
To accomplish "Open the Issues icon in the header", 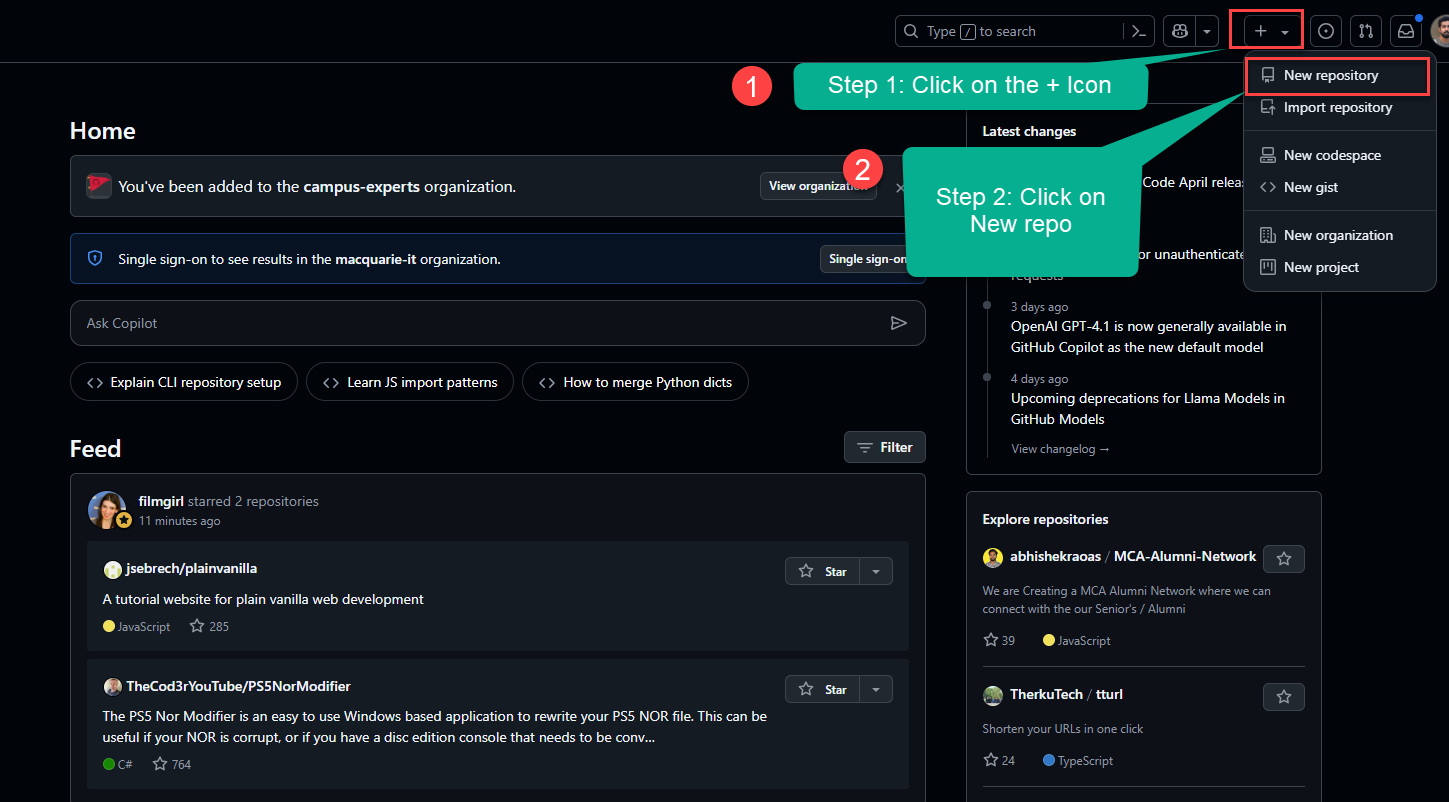I will (1326, 31).
